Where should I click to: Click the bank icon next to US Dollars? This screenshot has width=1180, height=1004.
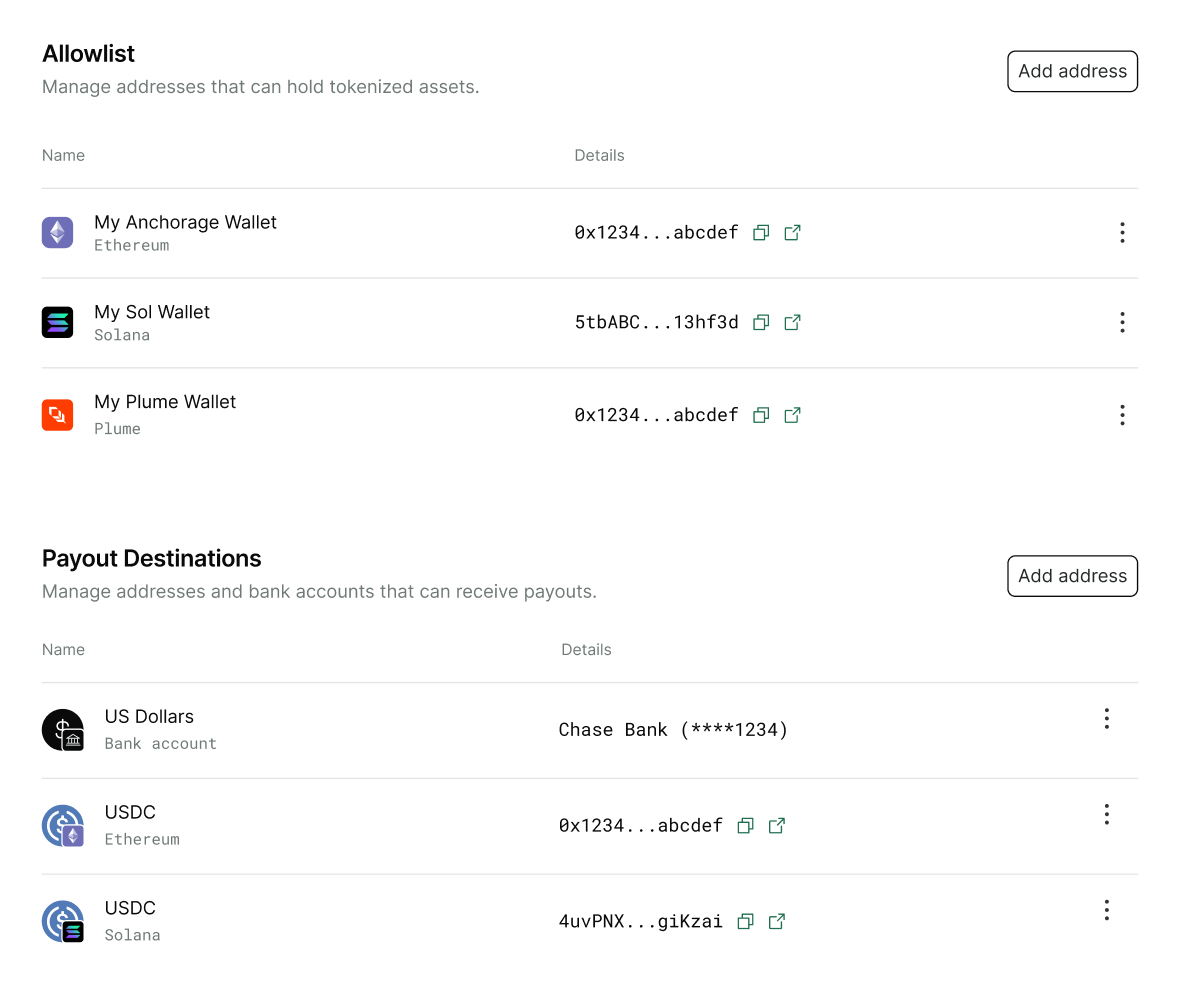pyautogui.click(x=63, y=730)
